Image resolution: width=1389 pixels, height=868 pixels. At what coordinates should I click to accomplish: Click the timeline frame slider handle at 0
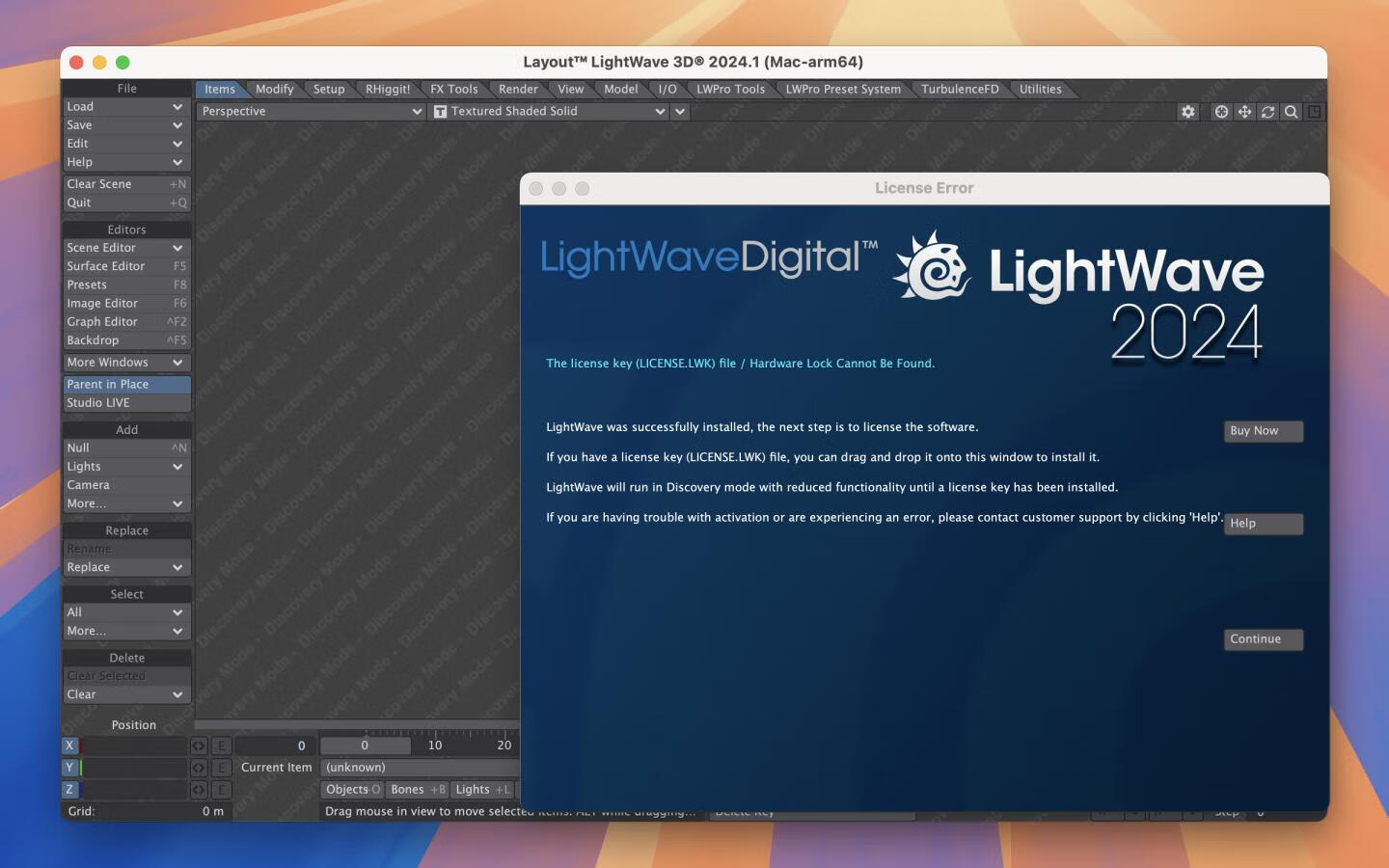366,746
